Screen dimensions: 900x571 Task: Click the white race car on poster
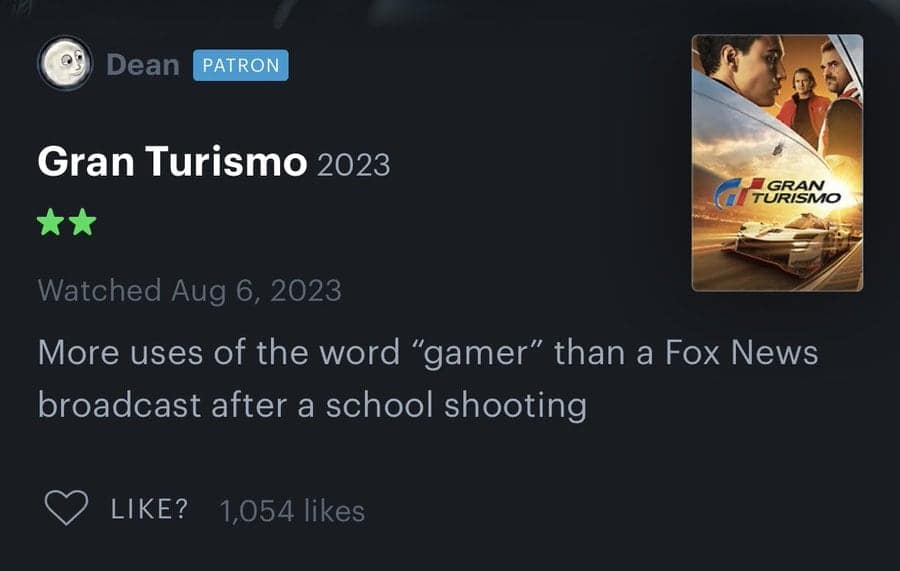(x=789, y=243)
